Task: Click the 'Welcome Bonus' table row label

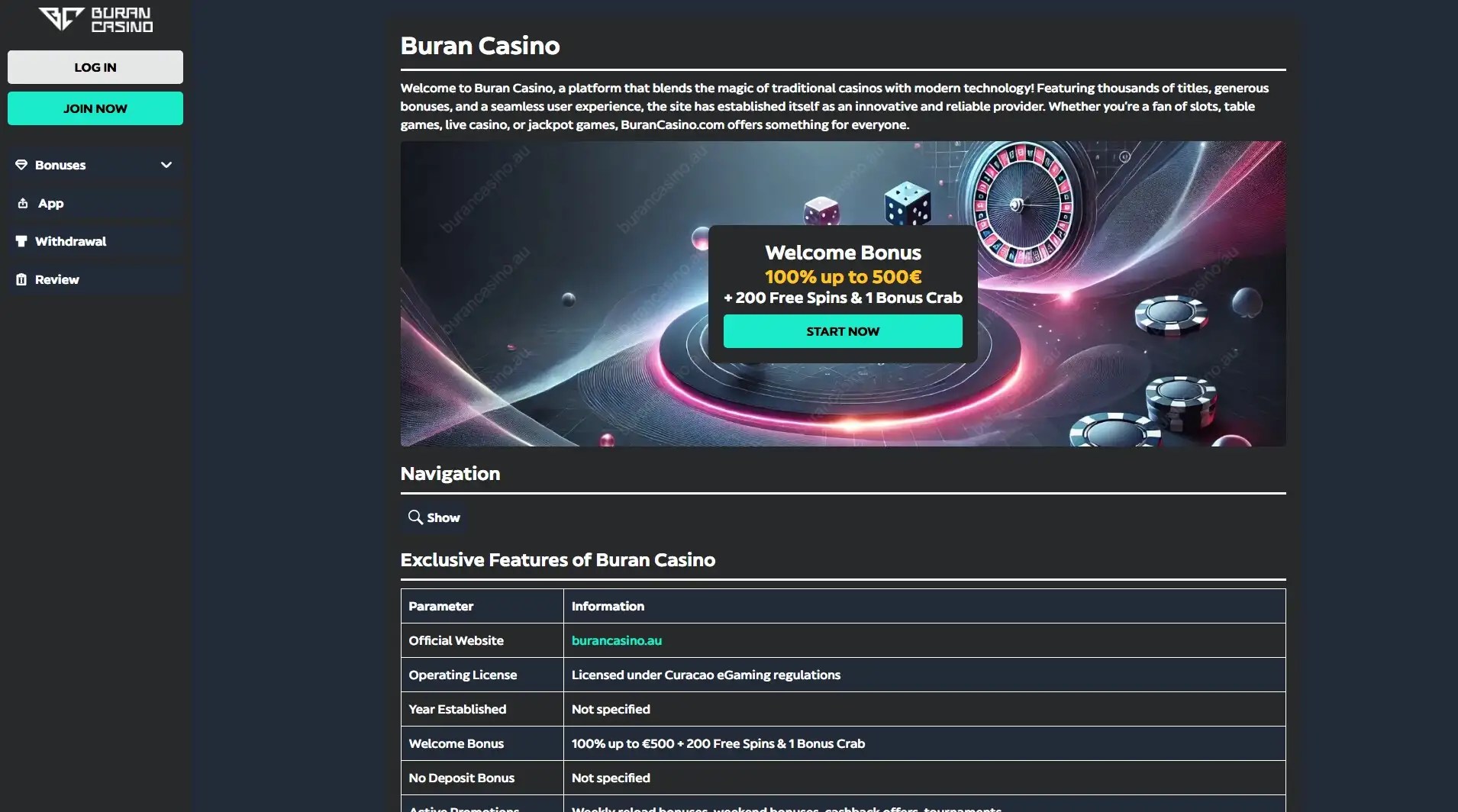Action: tap(482, 743)
